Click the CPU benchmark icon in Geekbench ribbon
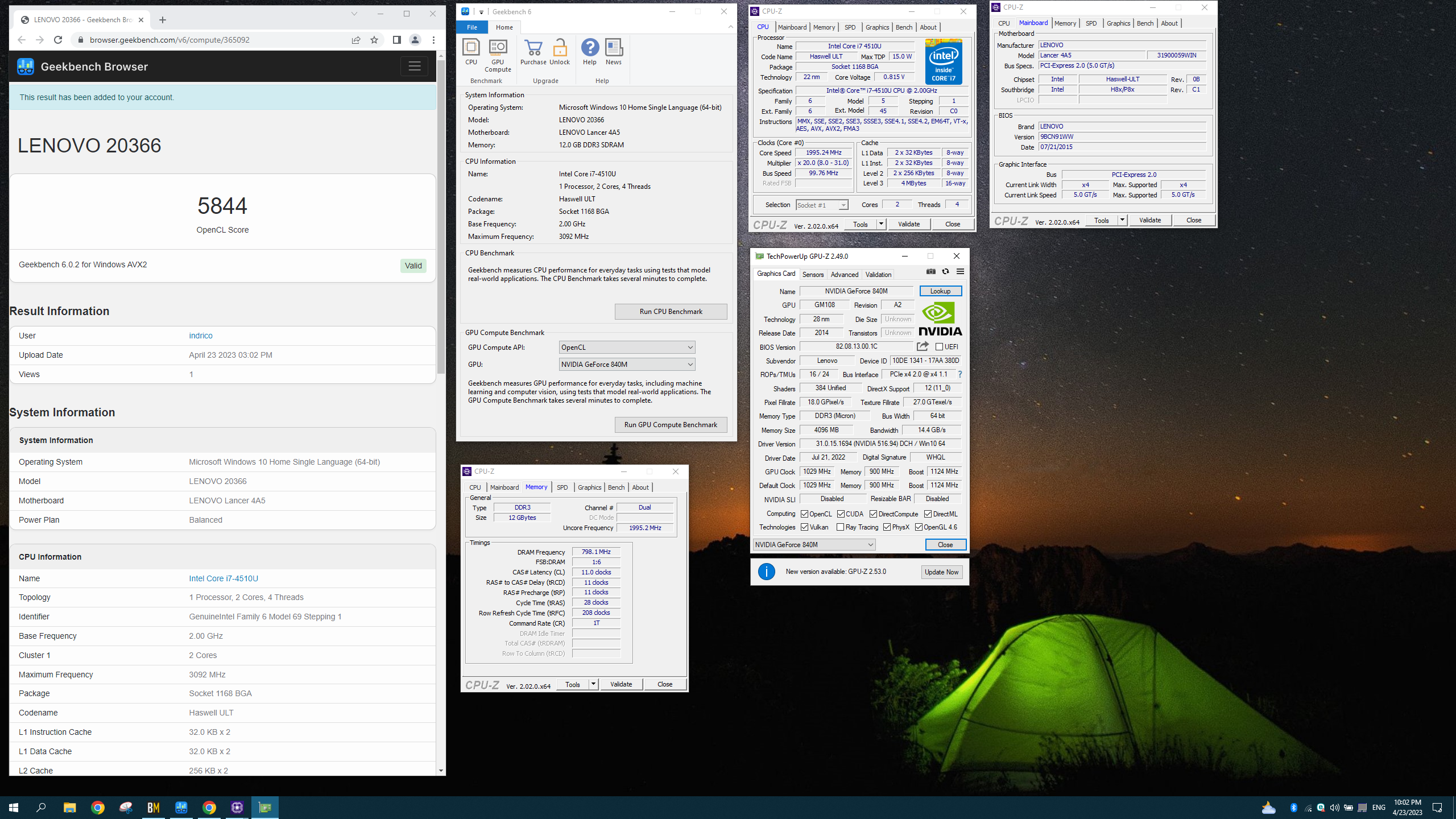This screenshot has height=819, width=1456. pyautogui.click(x=471, y=52)
